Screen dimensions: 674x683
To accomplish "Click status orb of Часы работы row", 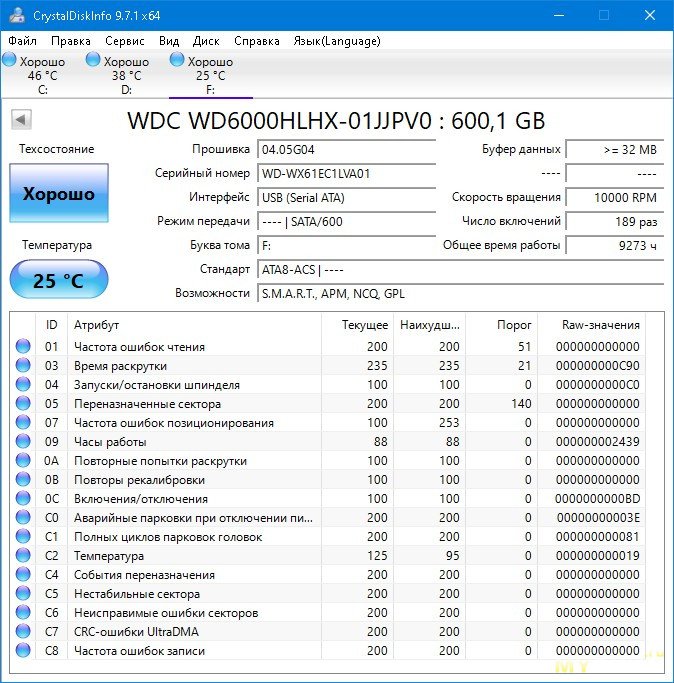I will pos(23,442).
